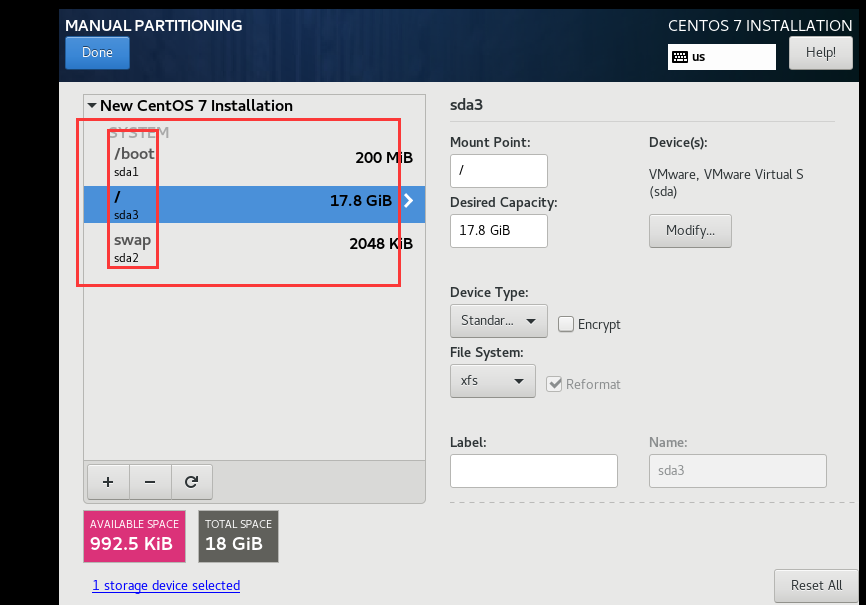Click the keyboard layout icon next to us
The height and width of the screenshot is (605, 866).
(x=680, y=57)
